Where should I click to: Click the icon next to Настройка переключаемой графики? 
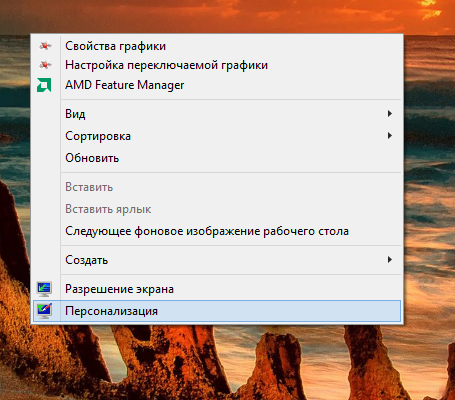(45, 65)
